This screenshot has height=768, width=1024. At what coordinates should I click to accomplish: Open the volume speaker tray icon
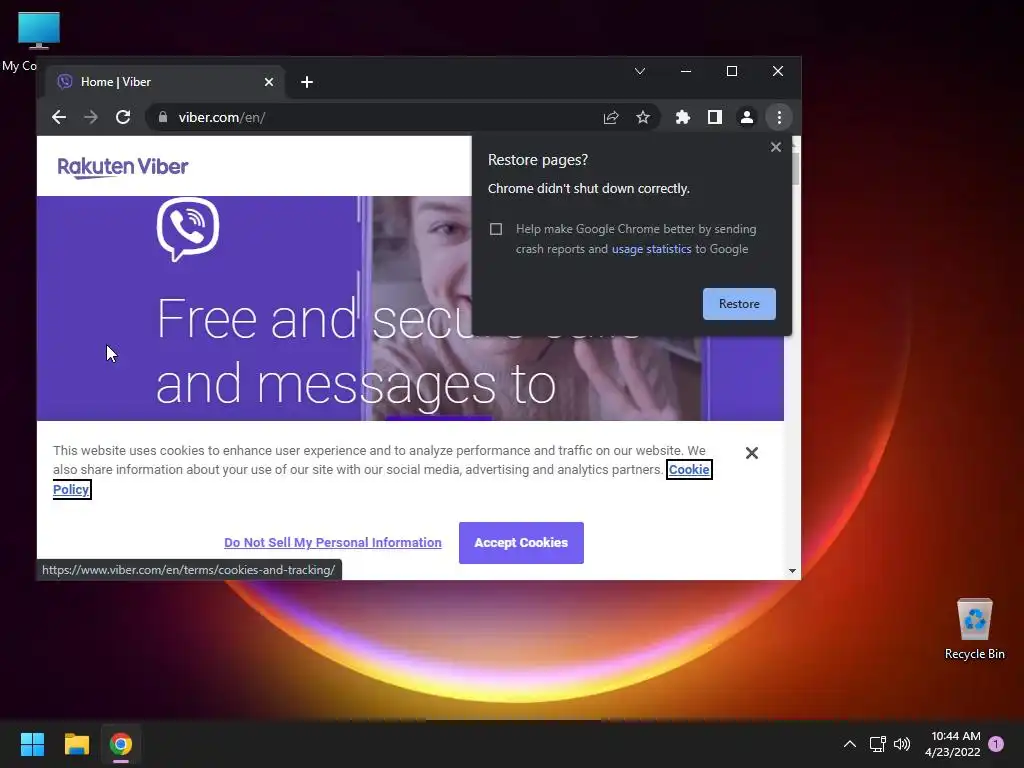902,744
